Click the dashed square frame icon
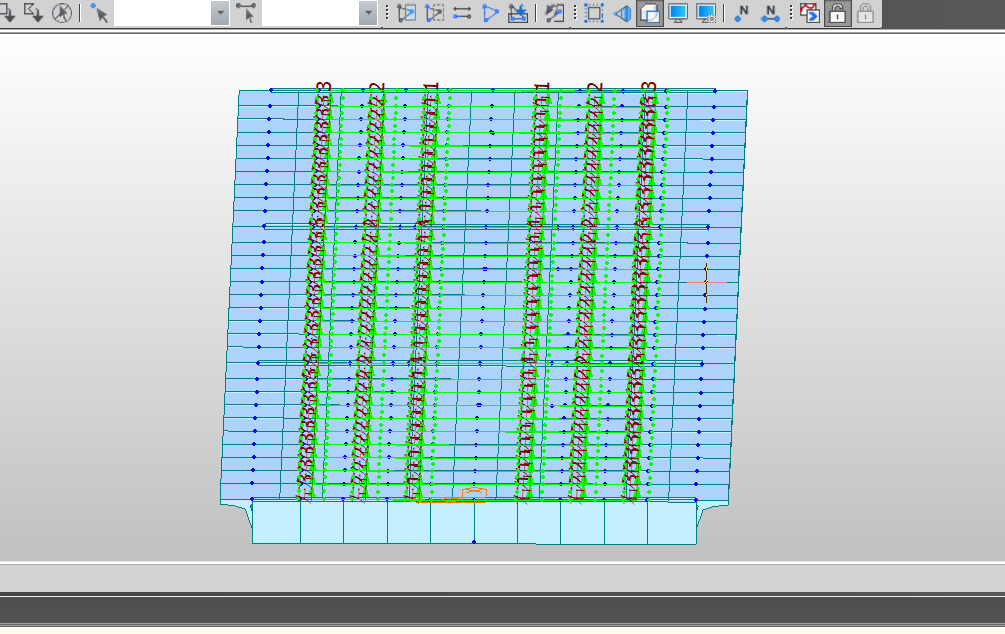This screenshot has height=634, width=1005. (x=594, y=13)
